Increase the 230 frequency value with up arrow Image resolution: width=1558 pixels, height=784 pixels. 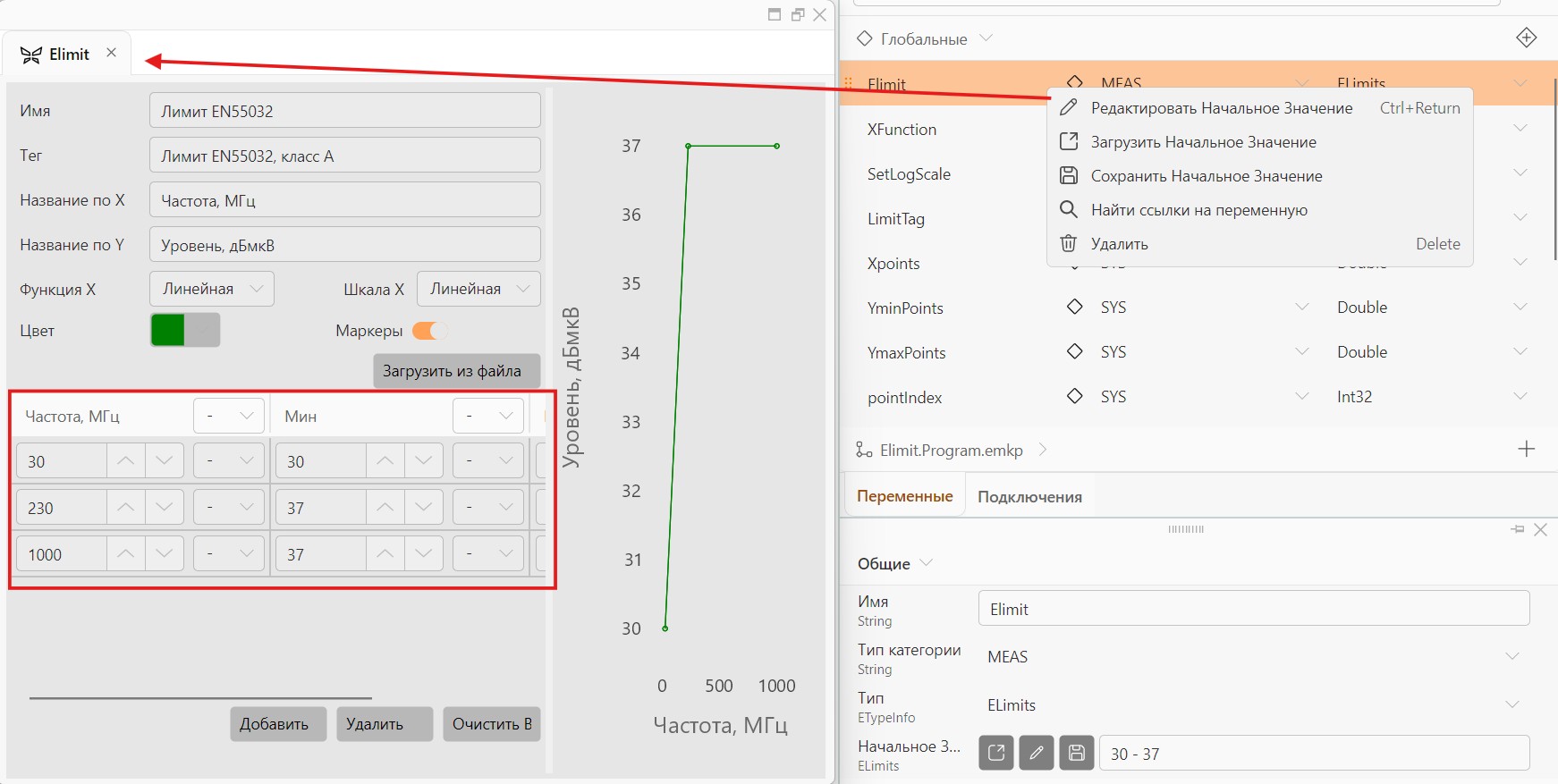point(126,507)
